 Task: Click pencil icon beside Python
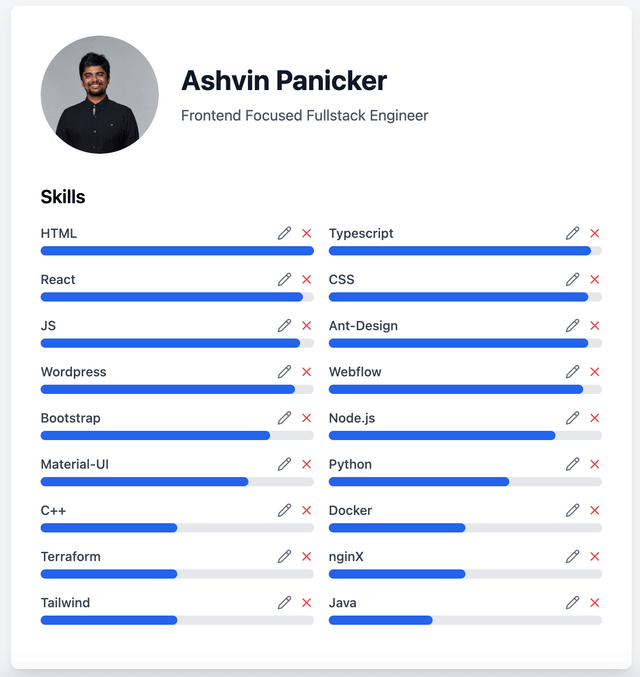[x=573, y=464]
